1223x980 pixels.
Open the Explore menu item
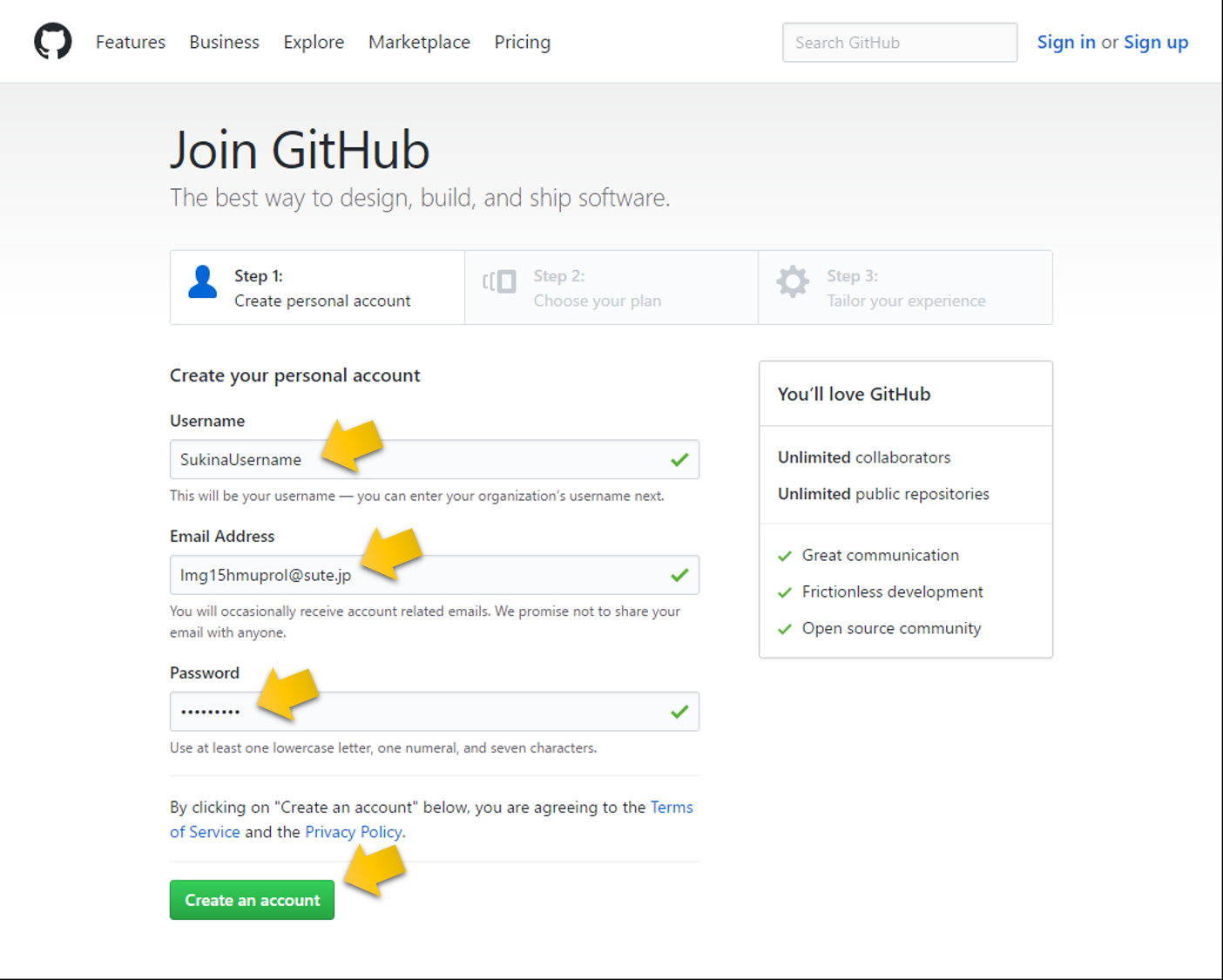coord(314,42)
